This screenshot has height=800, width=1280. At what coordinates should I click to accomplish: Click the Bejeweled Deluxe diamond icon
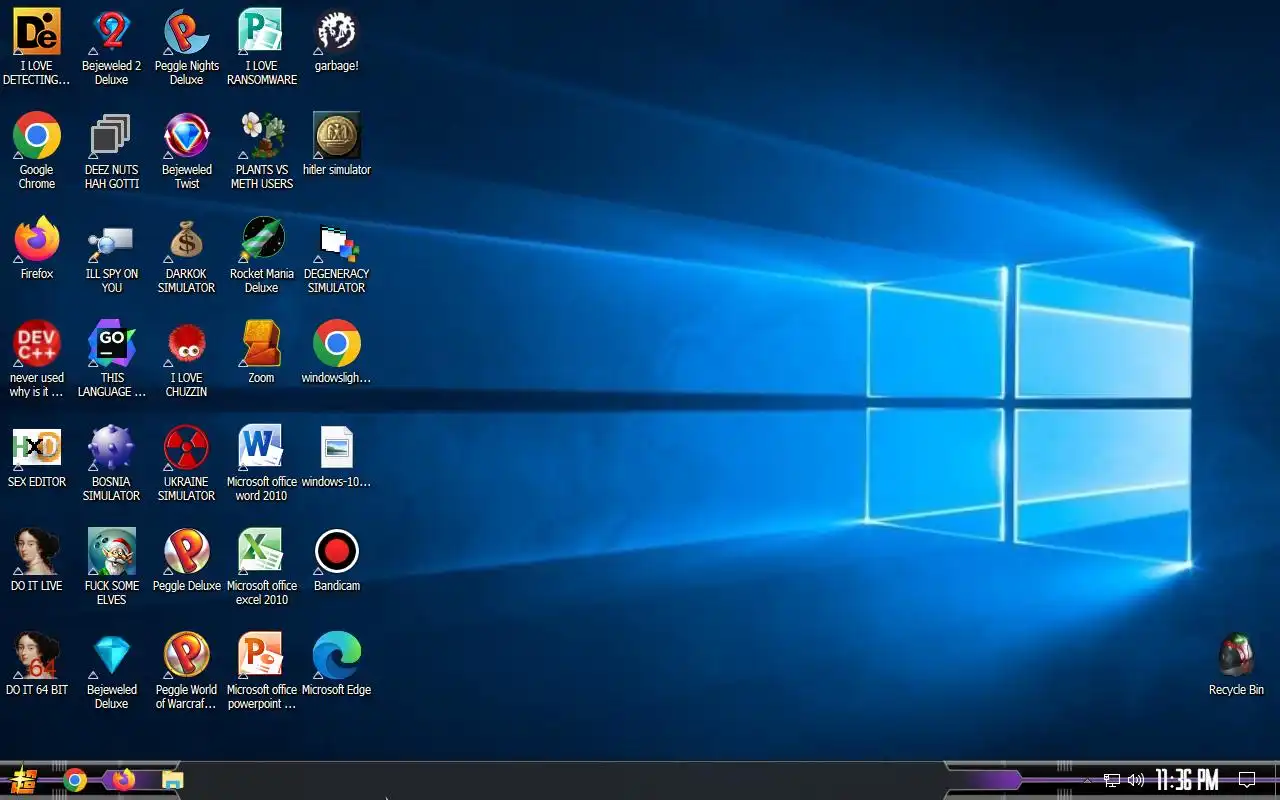(112, 671)
